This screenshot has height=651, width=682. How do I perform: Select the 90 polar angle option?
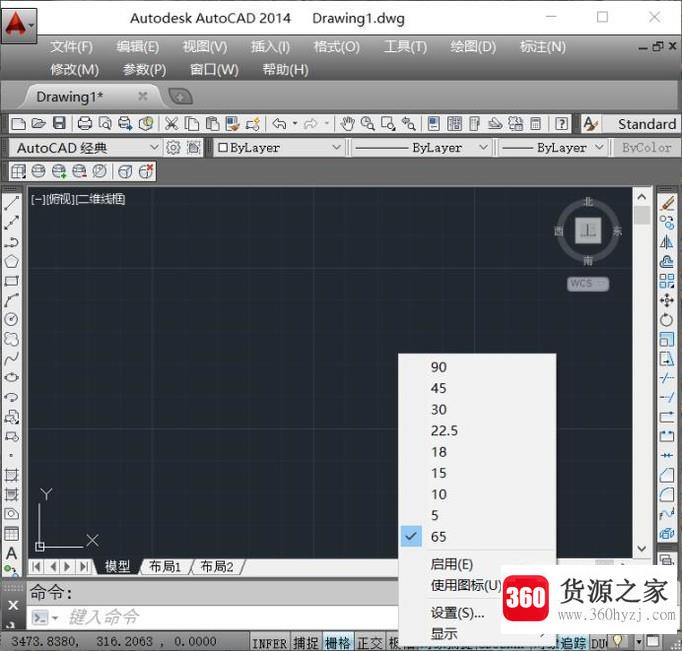tap(477, 367)
